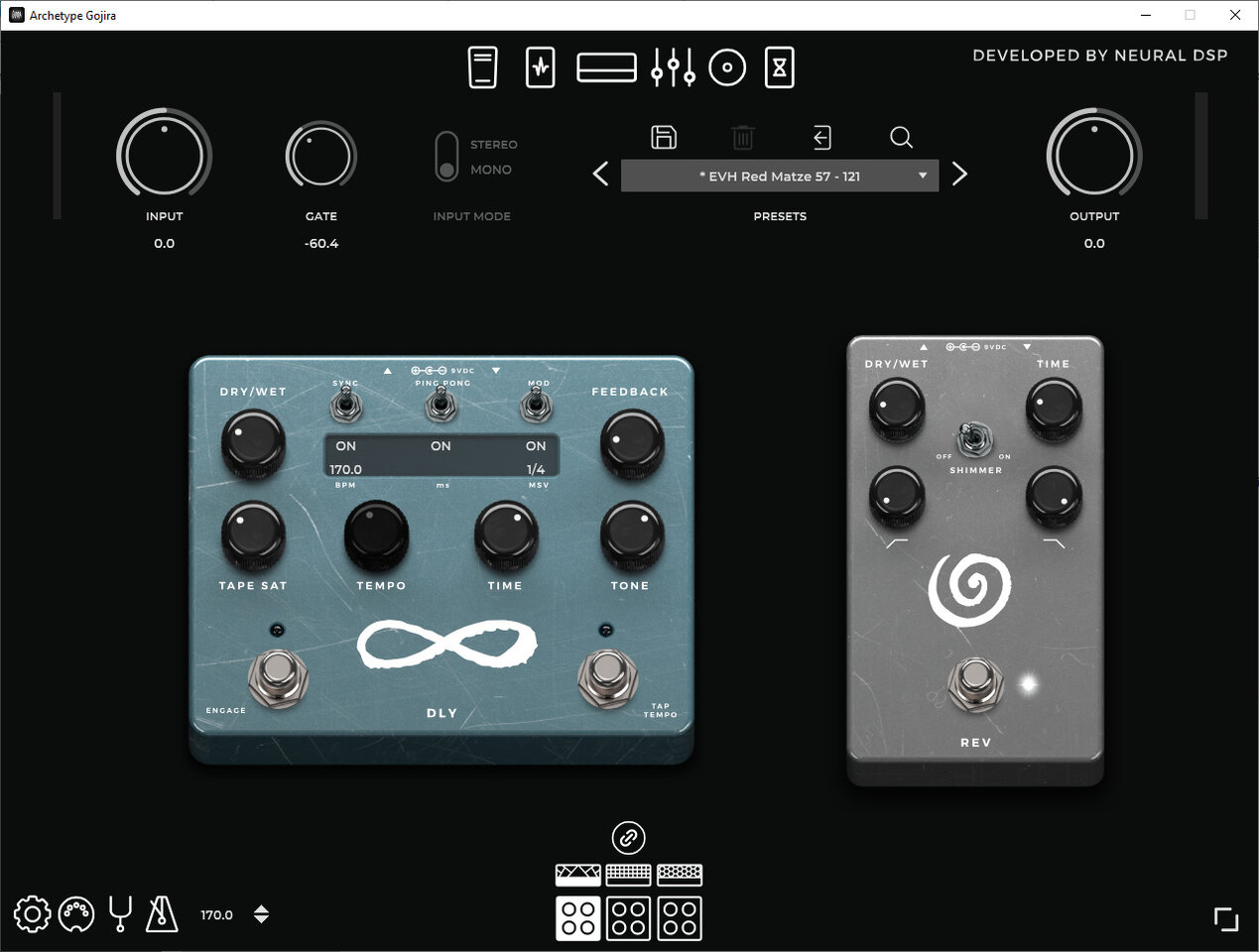Flip the PING PONG switch
The image size is (1259, 952).
tap(441, 405)
